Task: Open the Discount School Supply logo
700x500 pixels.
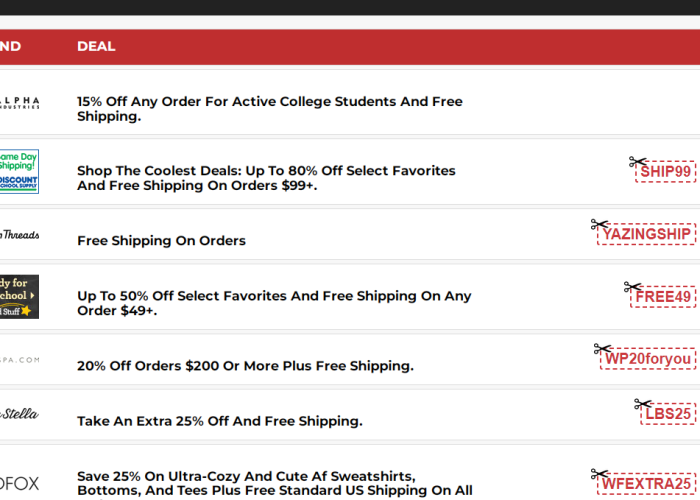Action: click(x=19, y=171)
